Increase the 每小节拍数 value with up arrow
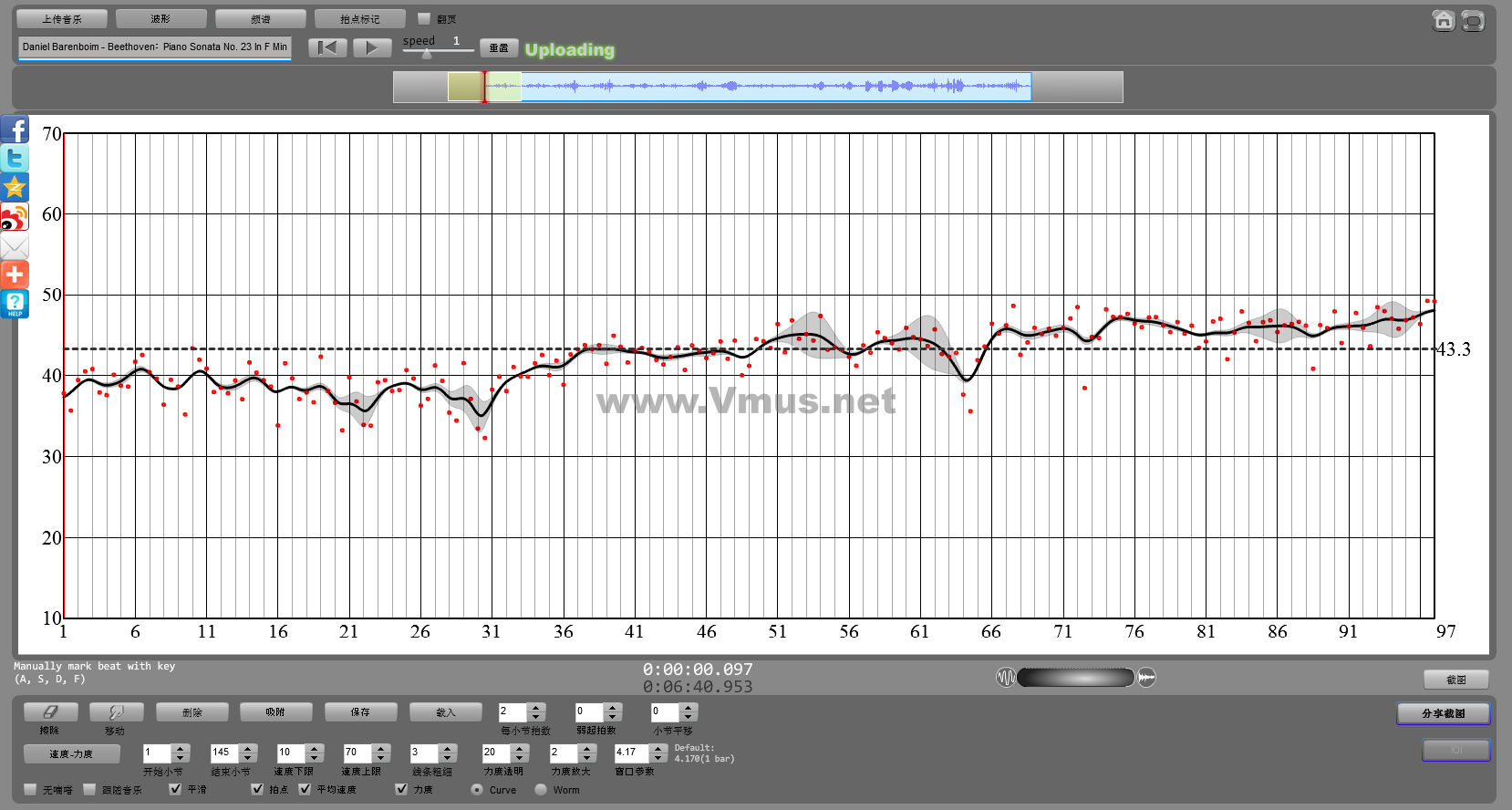The width and height of the screenshot is (1512, 810). 536,707
